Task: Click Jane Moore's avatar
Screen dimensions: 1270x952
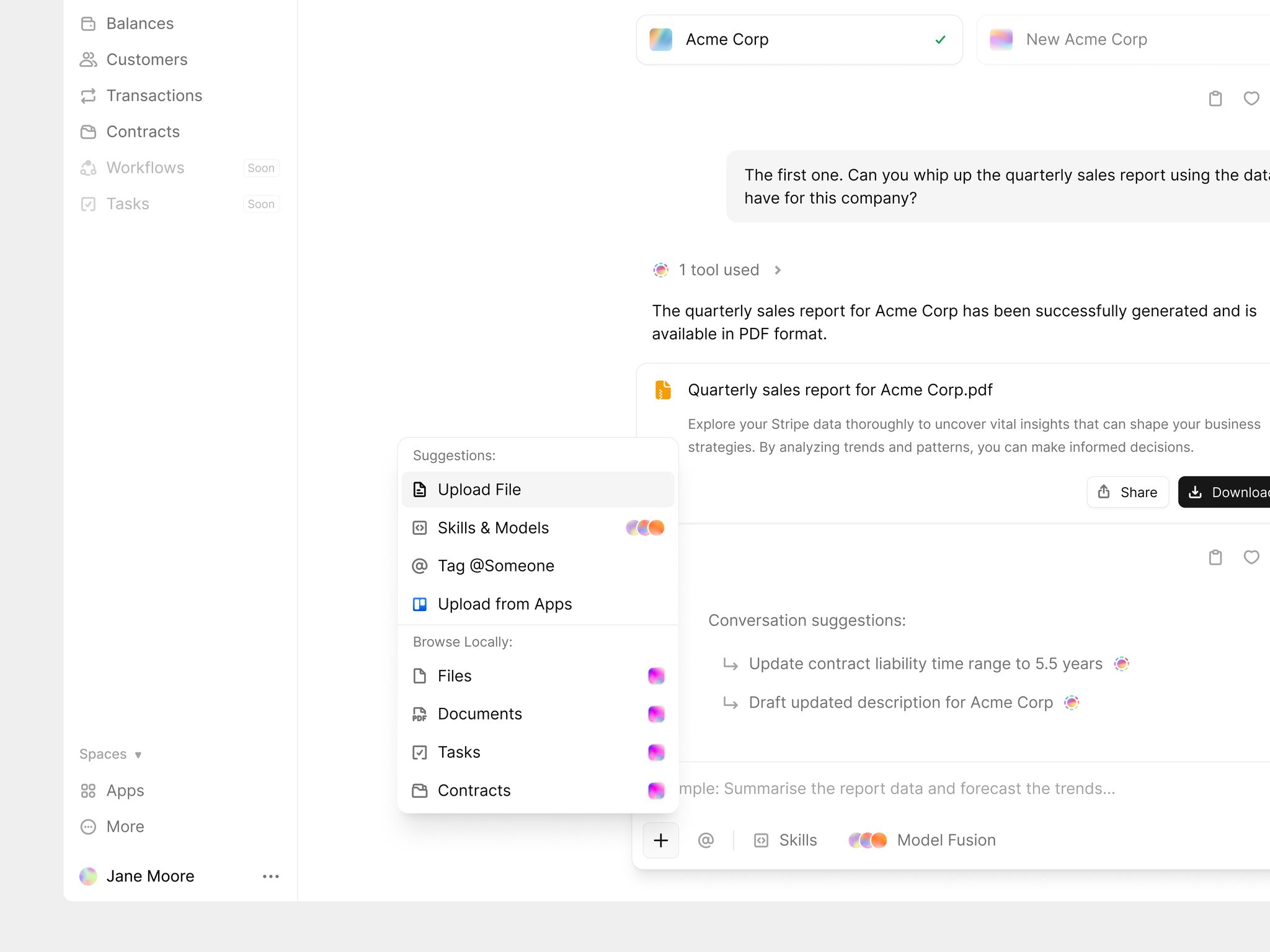Action: [x=88, y=876]
